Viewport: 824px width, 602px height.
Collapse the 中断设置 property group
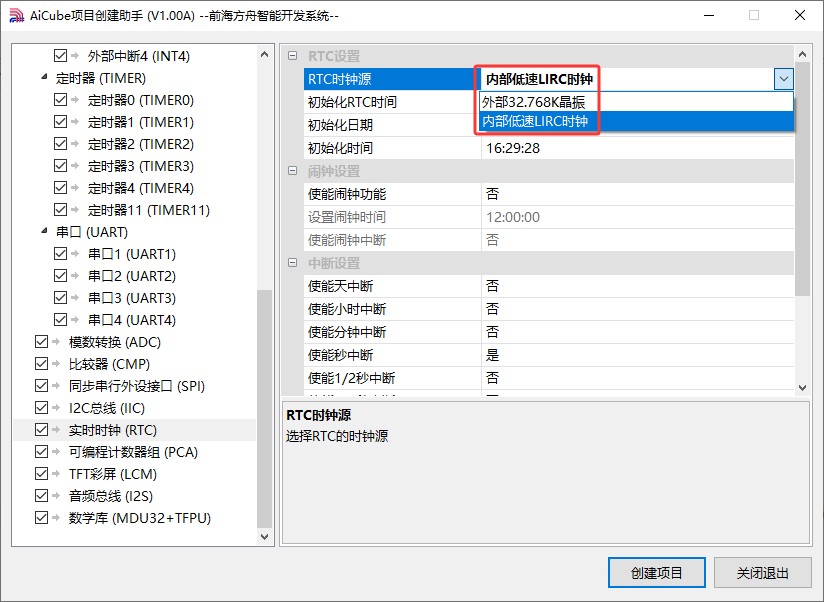coord(293,263)
